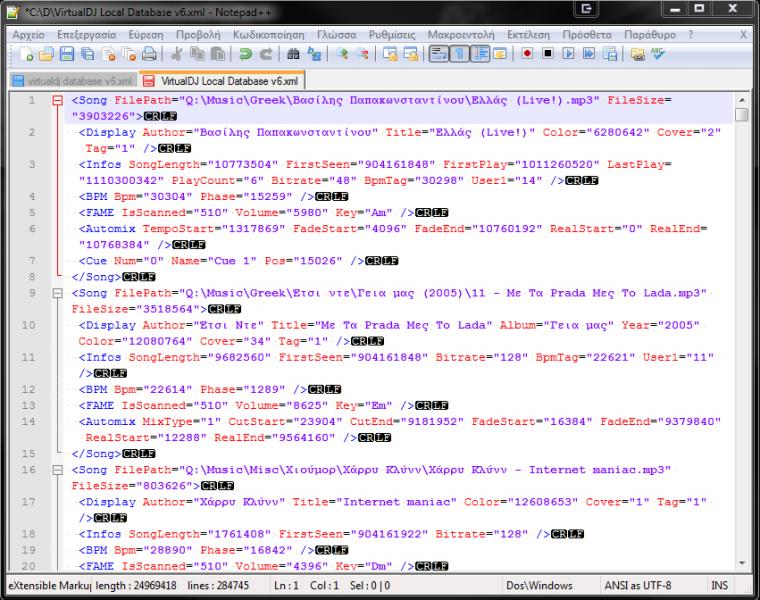
Task: Click the Replace toolbar icon
Action: 314,54
